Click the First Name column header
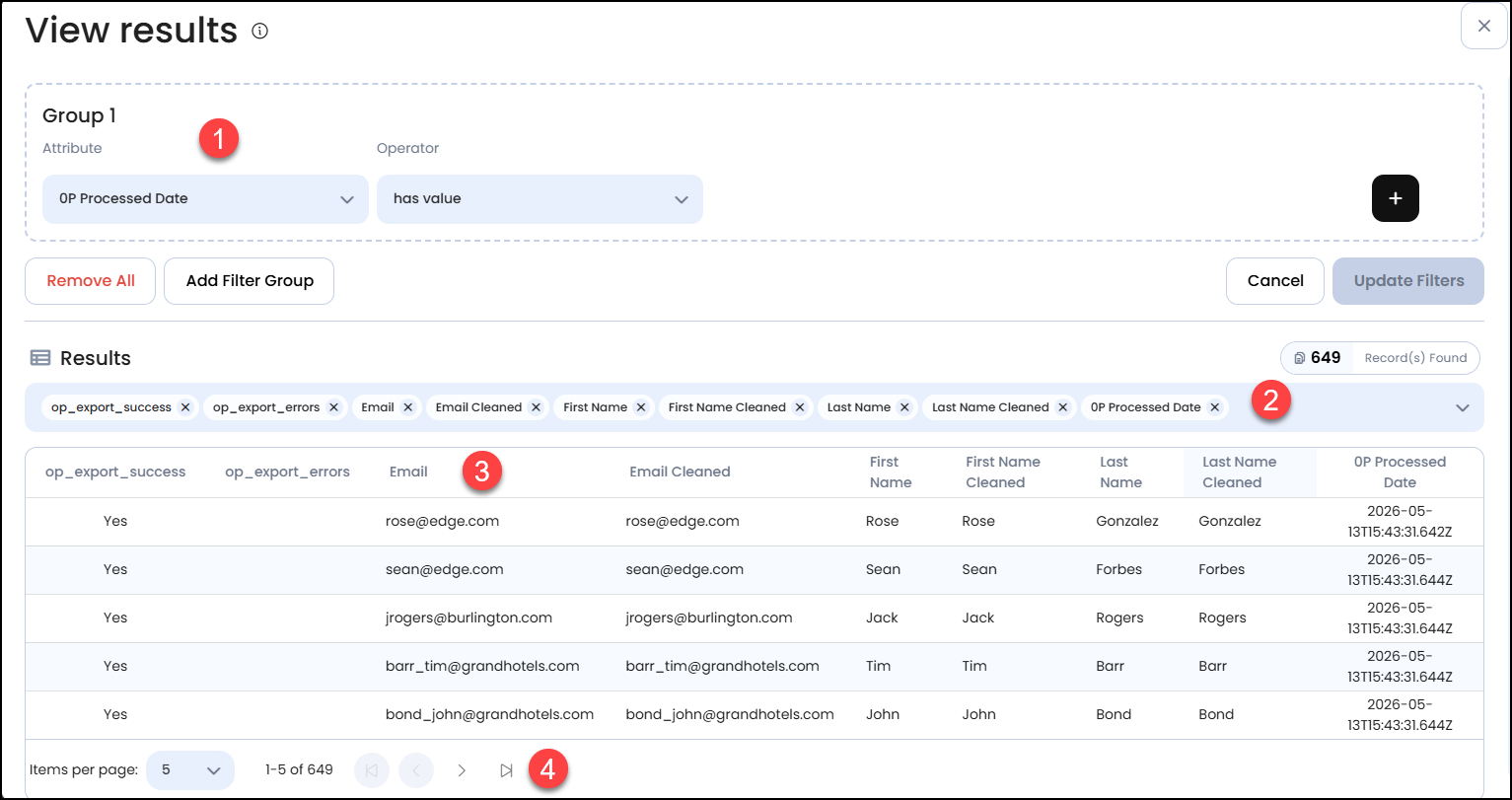 891,473
